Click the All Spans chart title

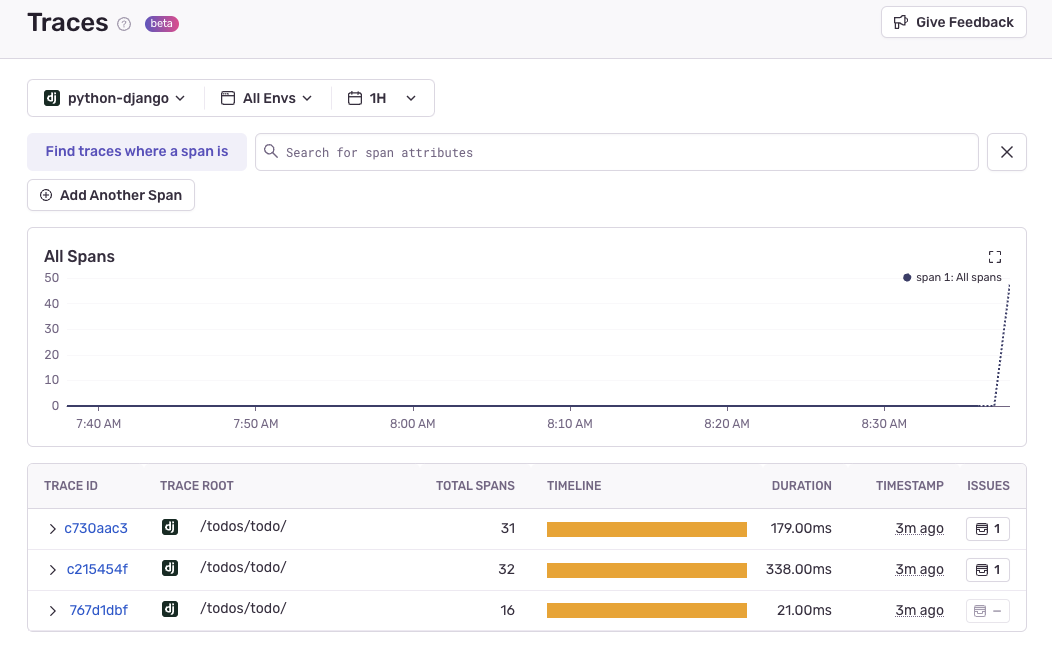click(x=79, y=256)
